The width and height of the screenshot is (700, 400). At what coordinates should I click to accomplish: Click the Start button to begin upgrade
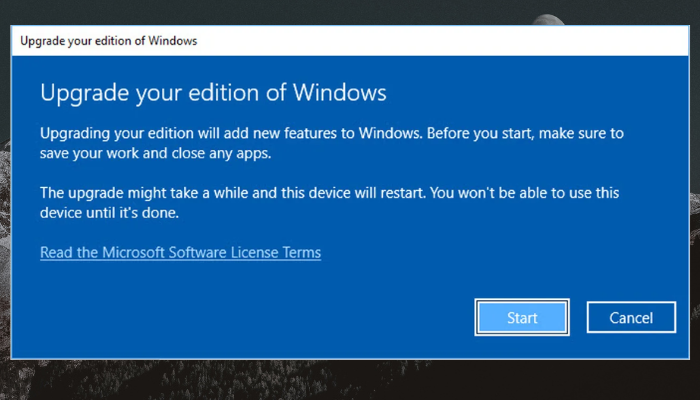(x=522, y=318)
